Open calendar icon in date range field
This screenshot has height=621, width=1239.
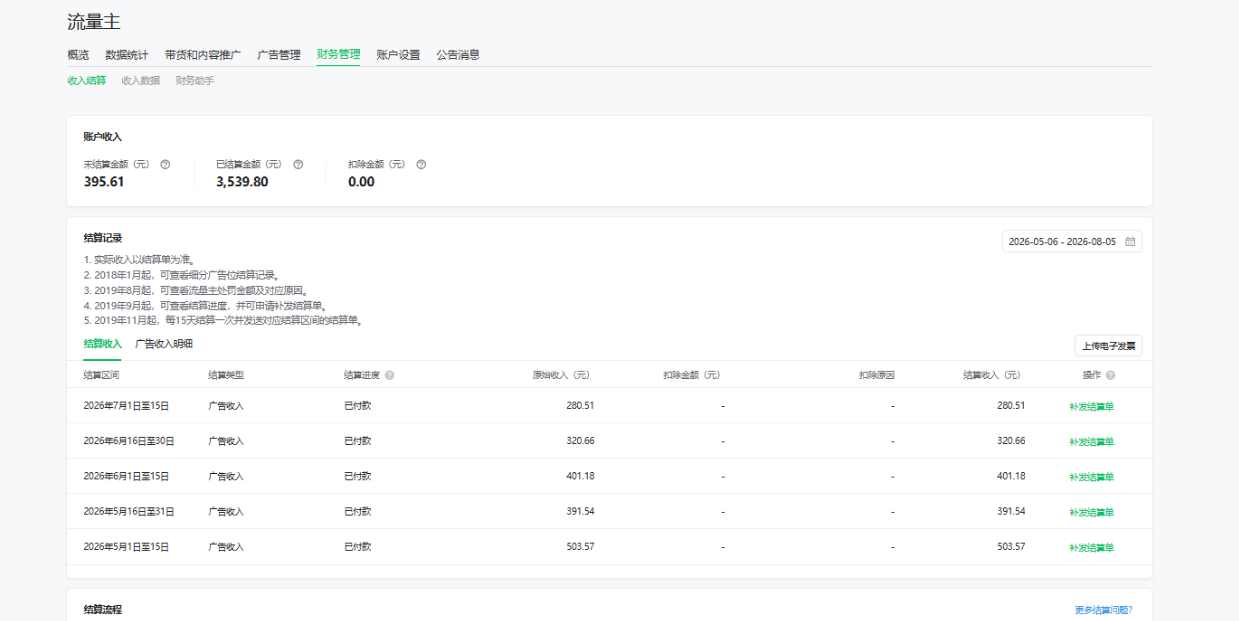coord(1130,241)
